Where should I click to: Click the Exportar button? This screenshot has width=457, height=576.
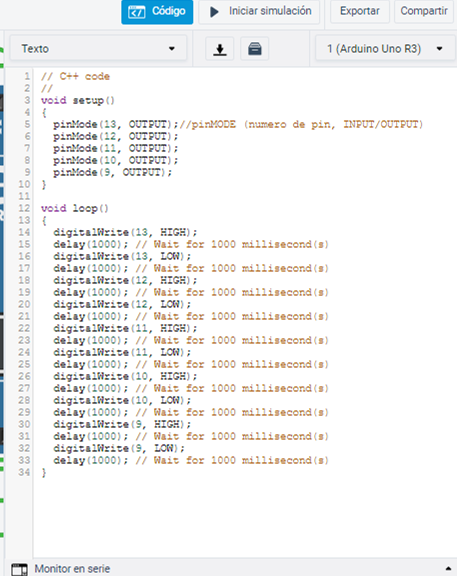(x=360, y=11)
